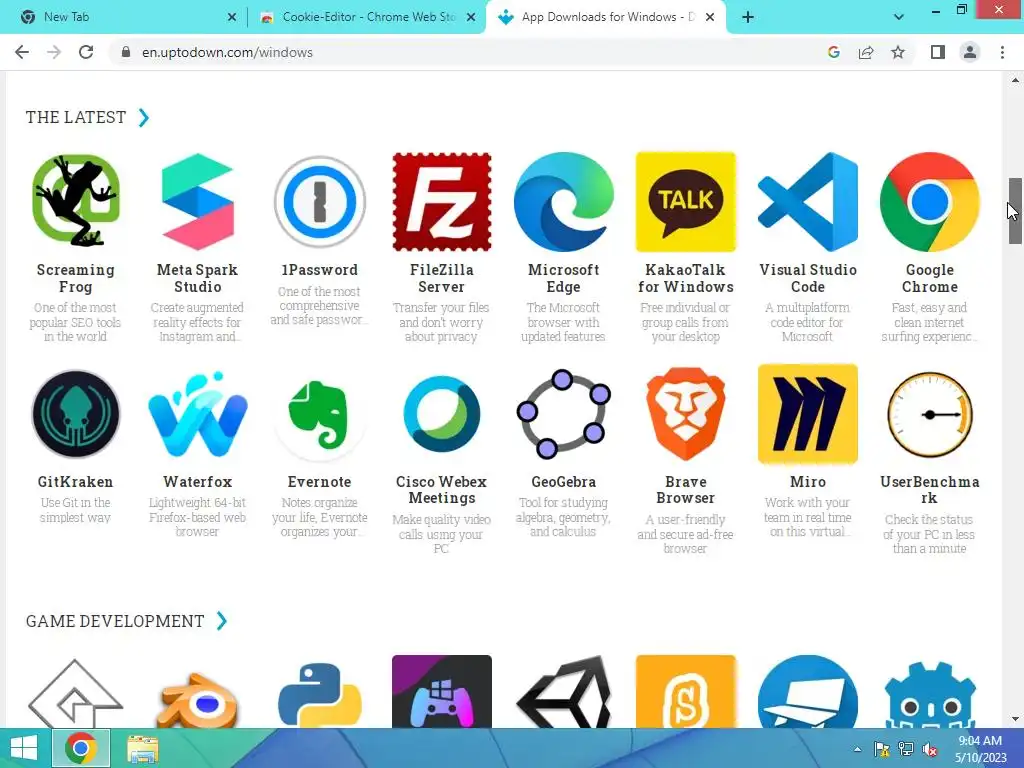Bookmark this page with the star icon
Screen dimensions: 1024x768
tap(898, 52)
